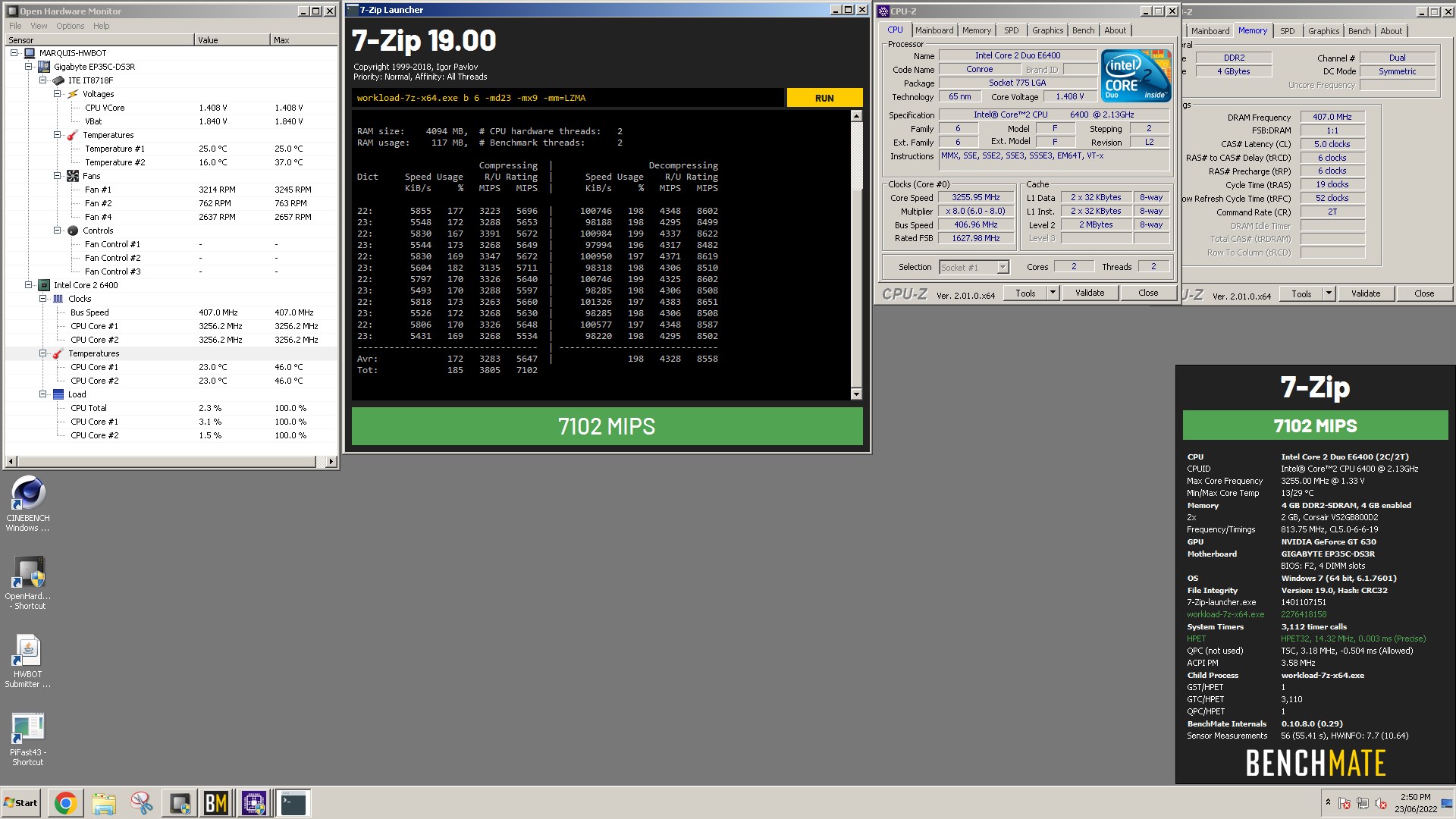
Task: Open File Explorer from taskbar
Action: coord(104,803)
